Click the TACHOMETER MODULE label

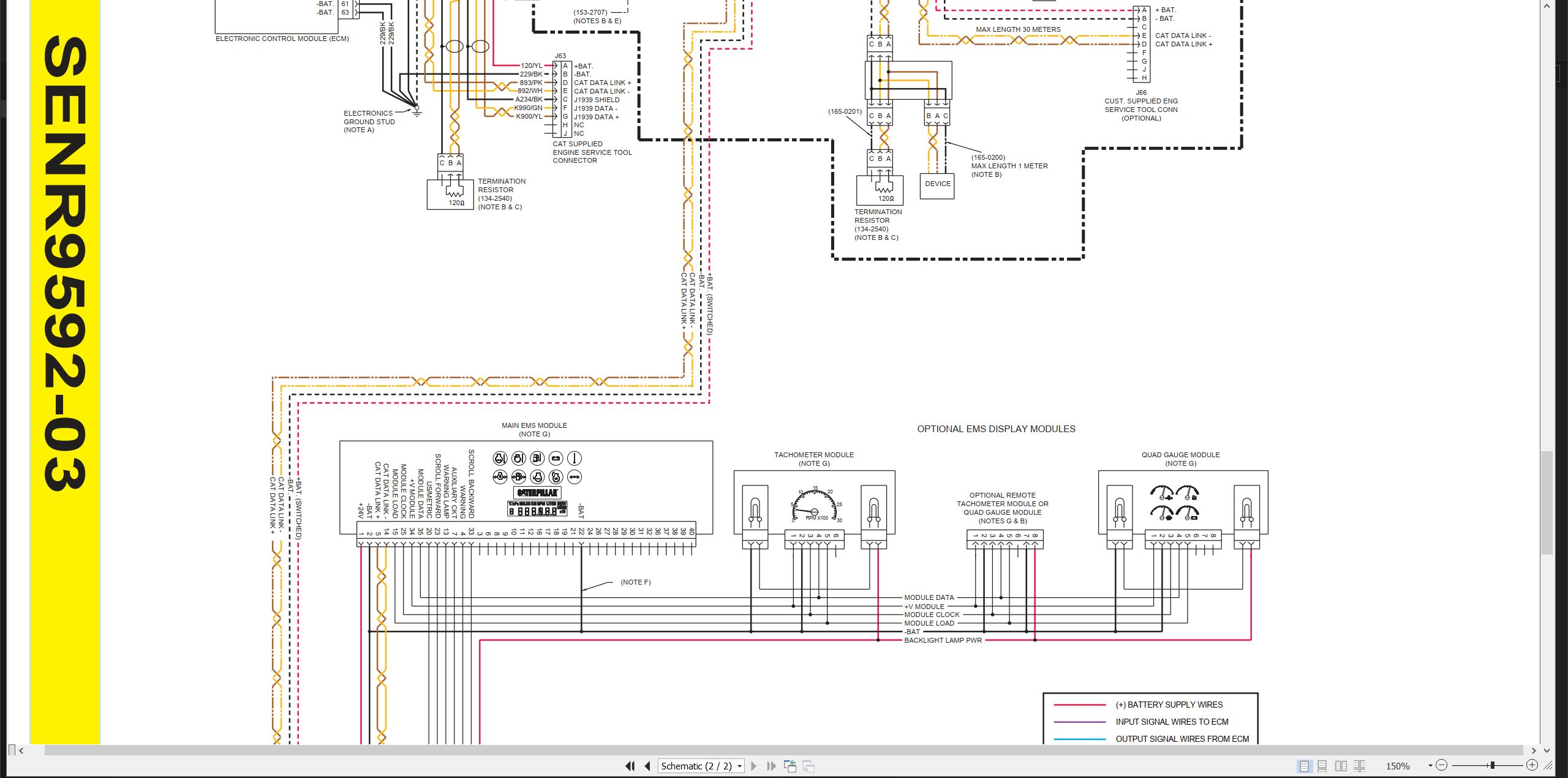pos(813,455)
